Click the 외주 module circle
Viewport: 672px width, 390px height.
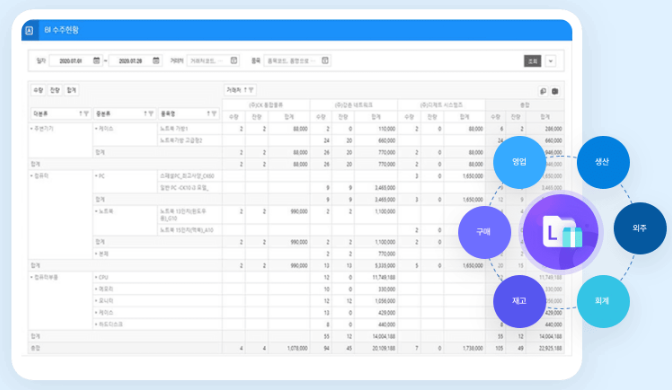[640, 228]
